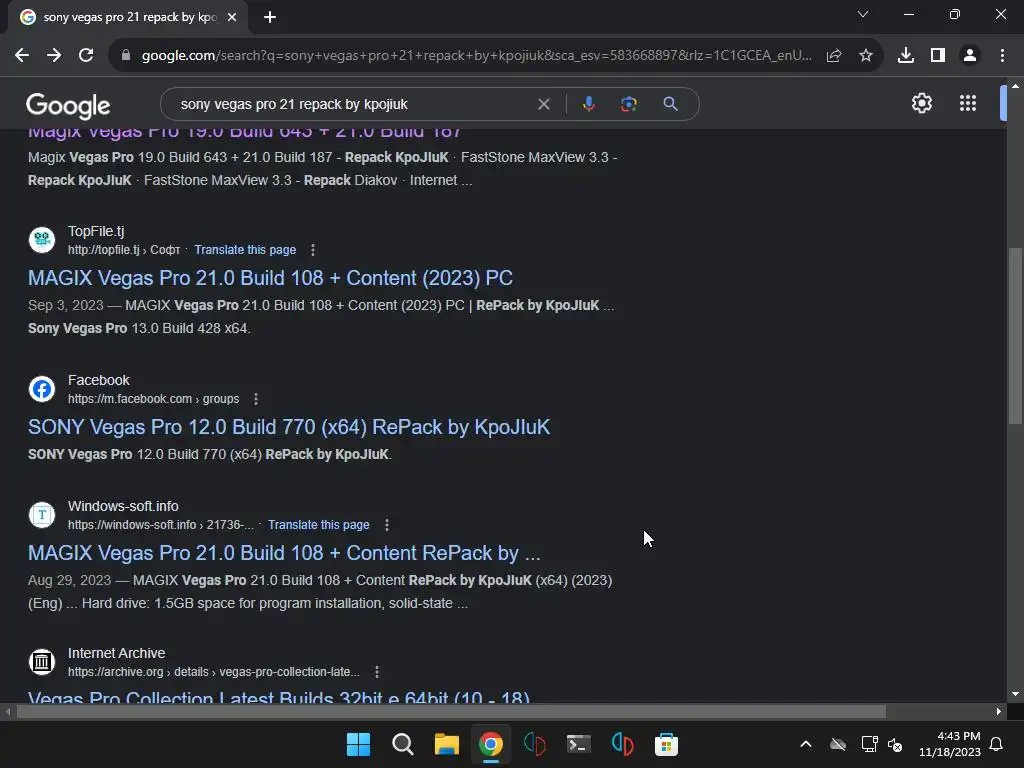Open SONY Vegas Pro 12.0 Build 770 result

click(x=289, y=427)
